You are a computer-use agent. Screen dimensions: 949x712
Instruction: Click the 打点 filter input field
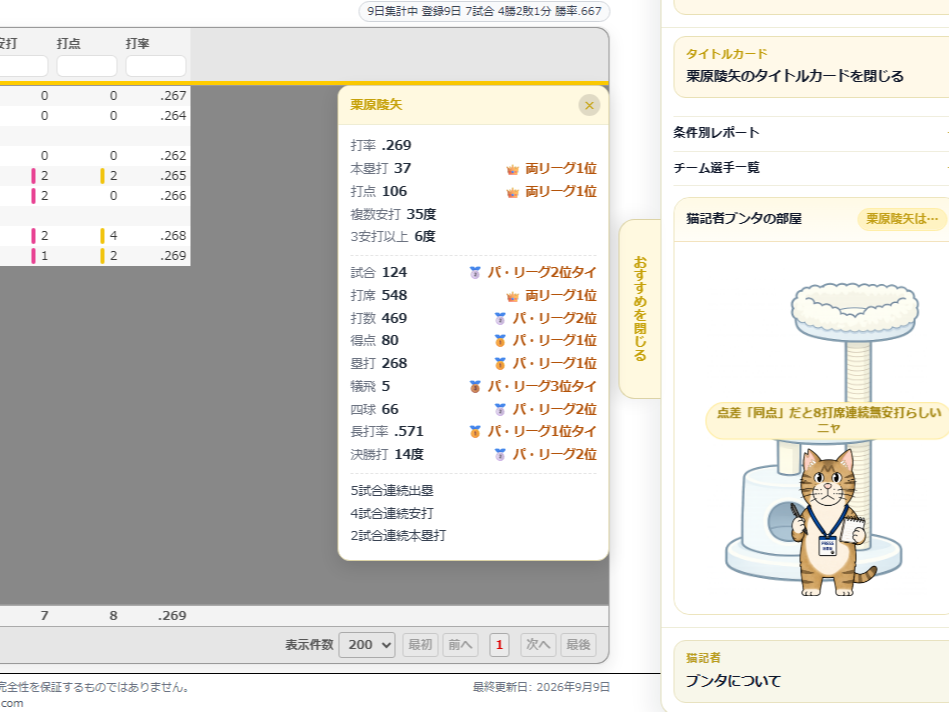click(87, 65)
